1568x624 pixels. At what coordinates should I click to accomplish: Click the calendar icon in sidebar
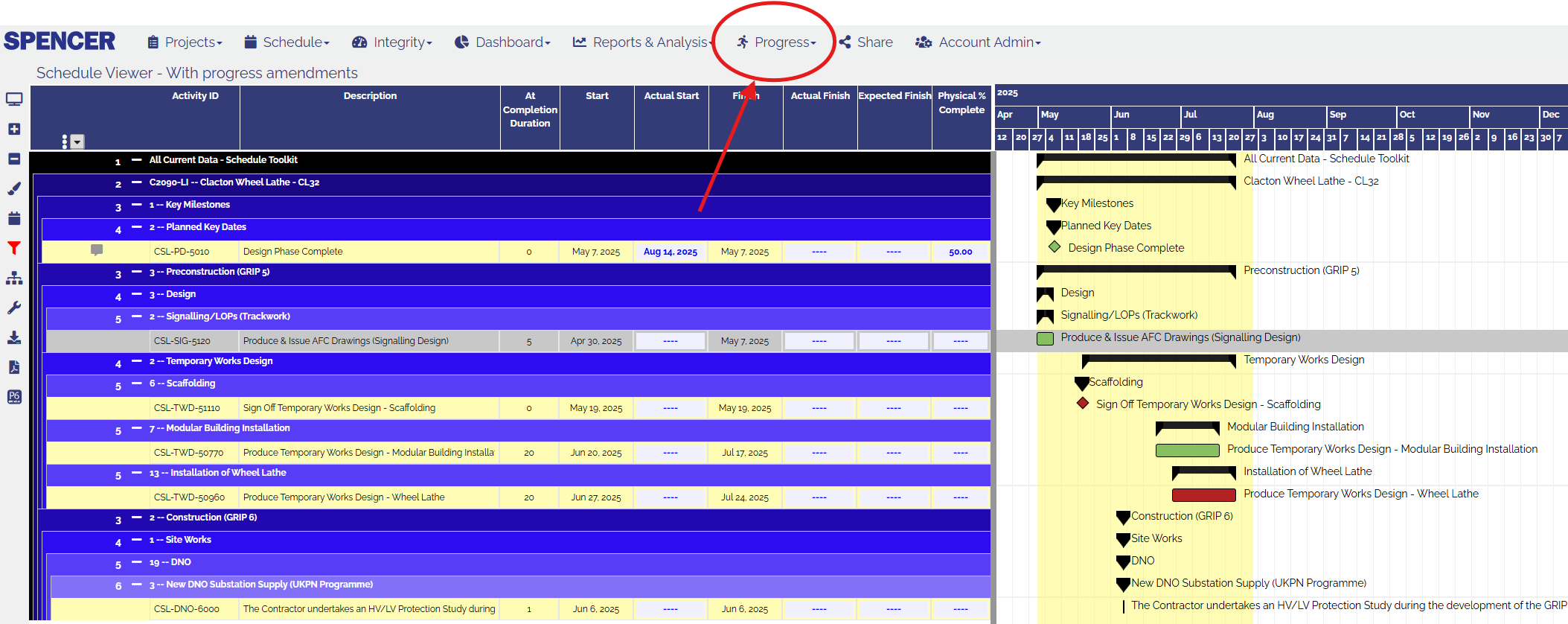click(x=14, y=218)
